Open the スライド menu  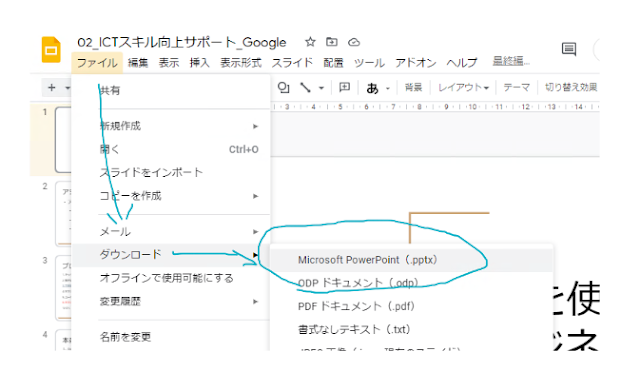click(x=292, y=62)
